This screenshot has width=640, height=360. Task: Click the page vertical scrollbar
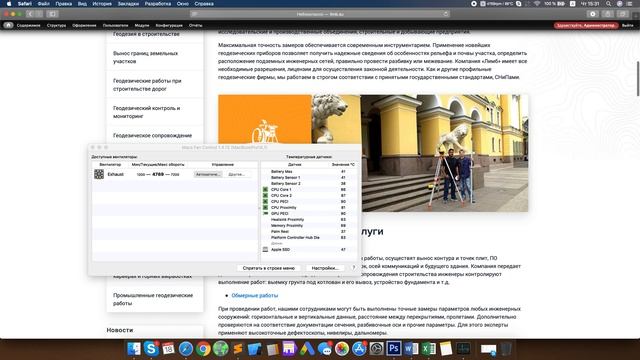[638, 79]
